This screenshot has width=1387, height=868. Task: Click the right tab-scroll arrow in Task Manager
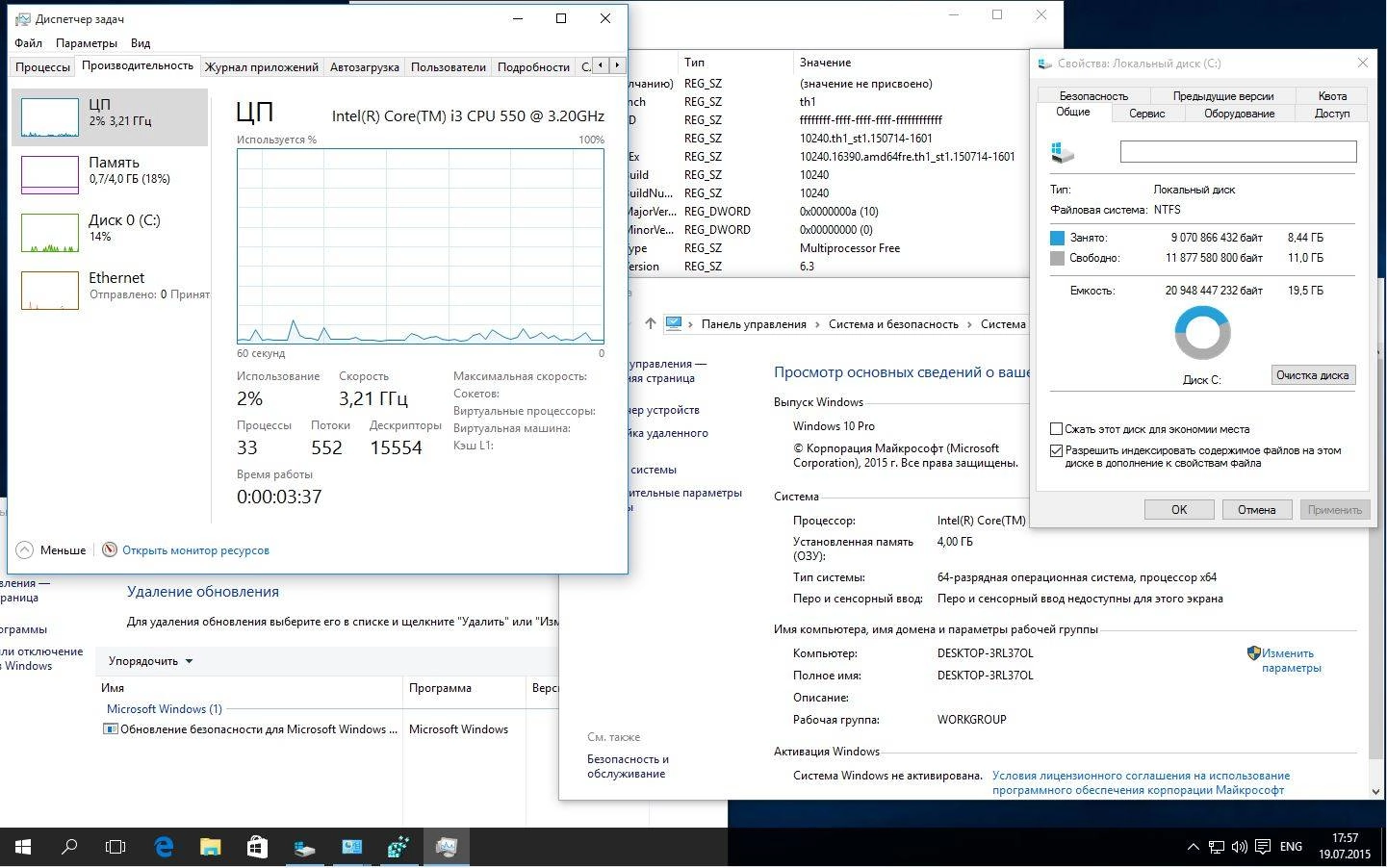click(x=617, y=65)
